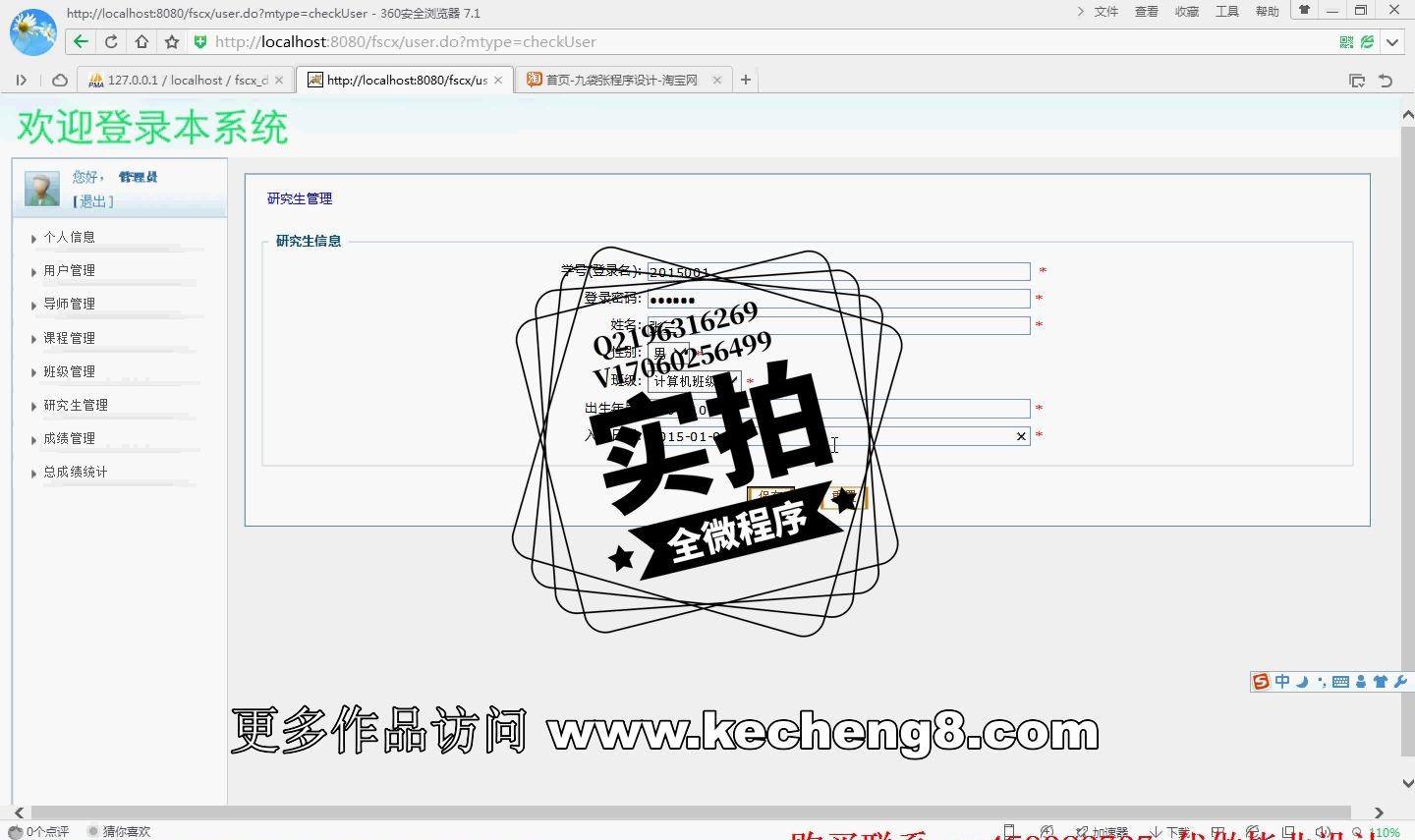Clear the enrollment date with X button
Viewport: 1415px width, 840px height.
tap(1021, 436)
